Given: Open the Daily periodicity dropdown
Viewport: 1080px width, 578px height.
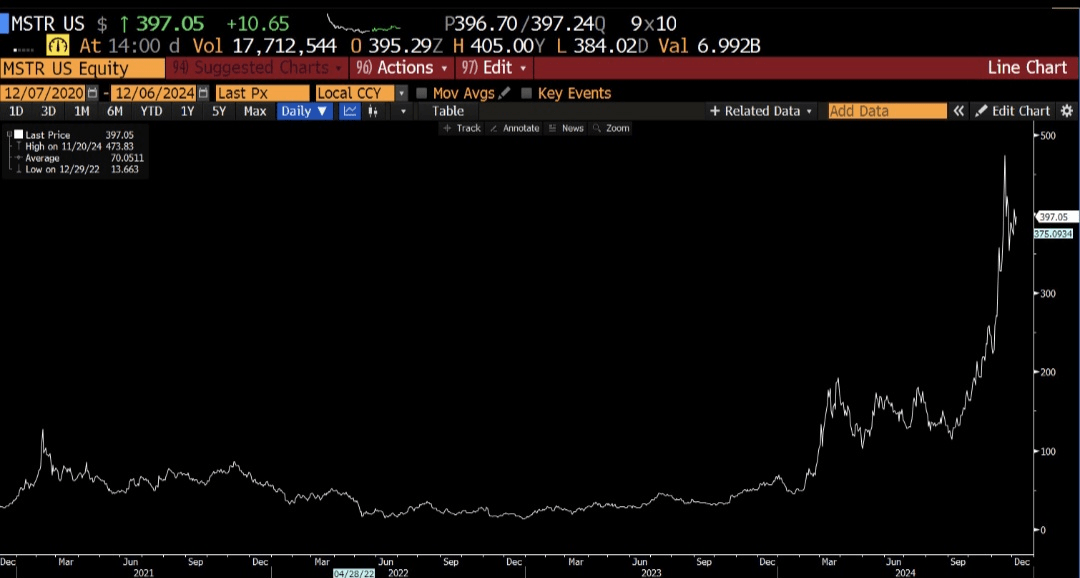Looking at the screenshot, I should pyautogui.click(x=304, y=111).
